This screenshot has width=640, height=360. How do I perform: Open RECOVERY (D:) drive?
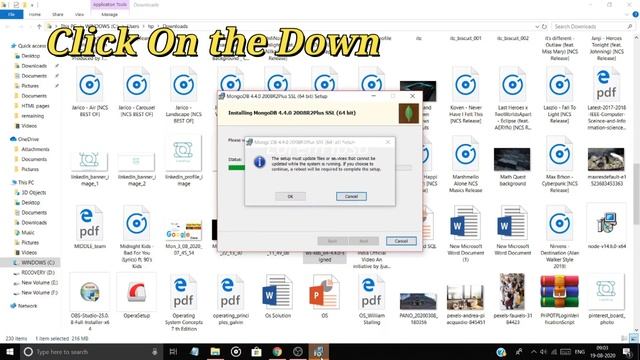[38, 272]
